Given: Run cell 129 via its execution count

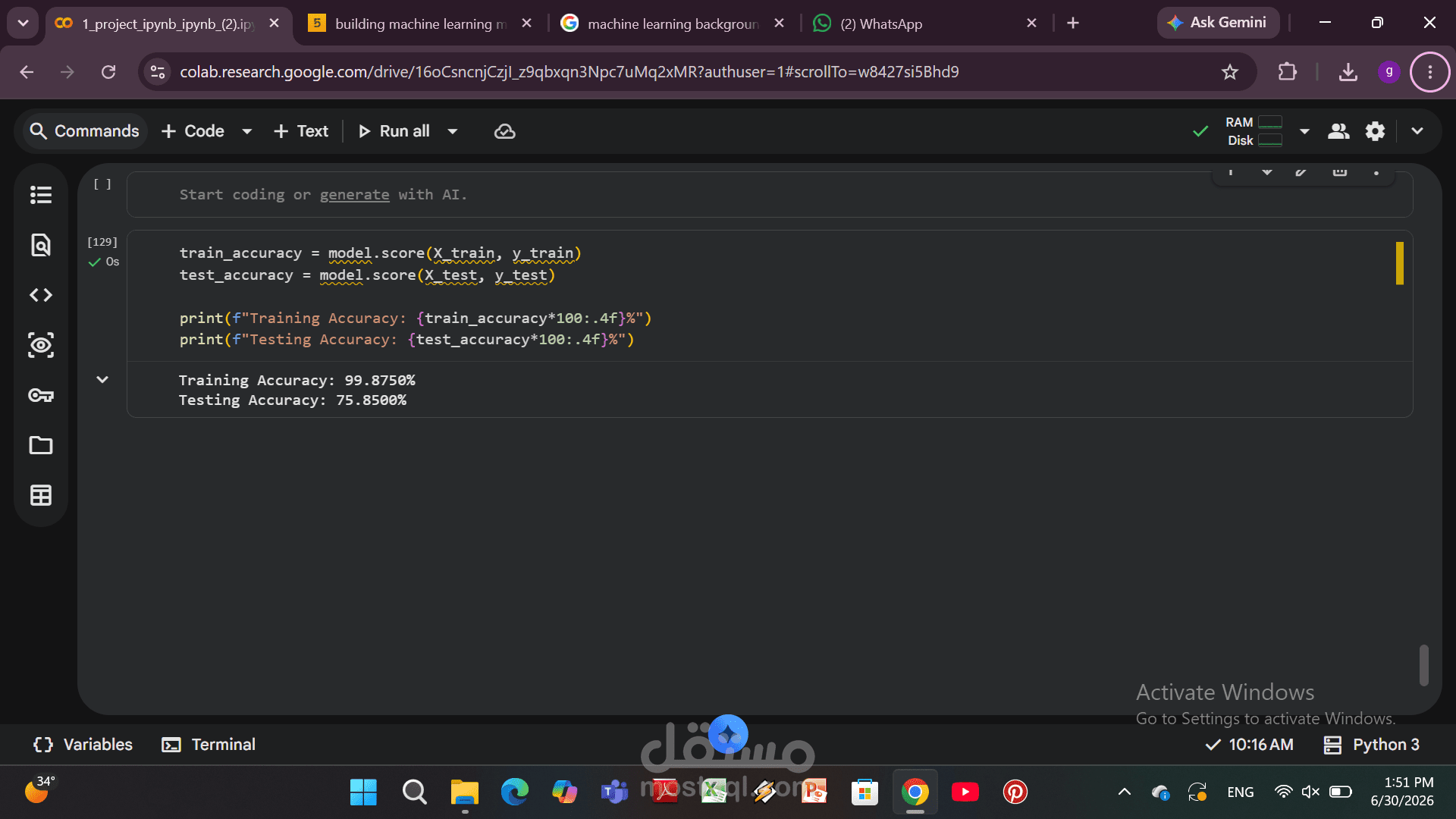Looking at the screenshot, I should pos(102,242).
